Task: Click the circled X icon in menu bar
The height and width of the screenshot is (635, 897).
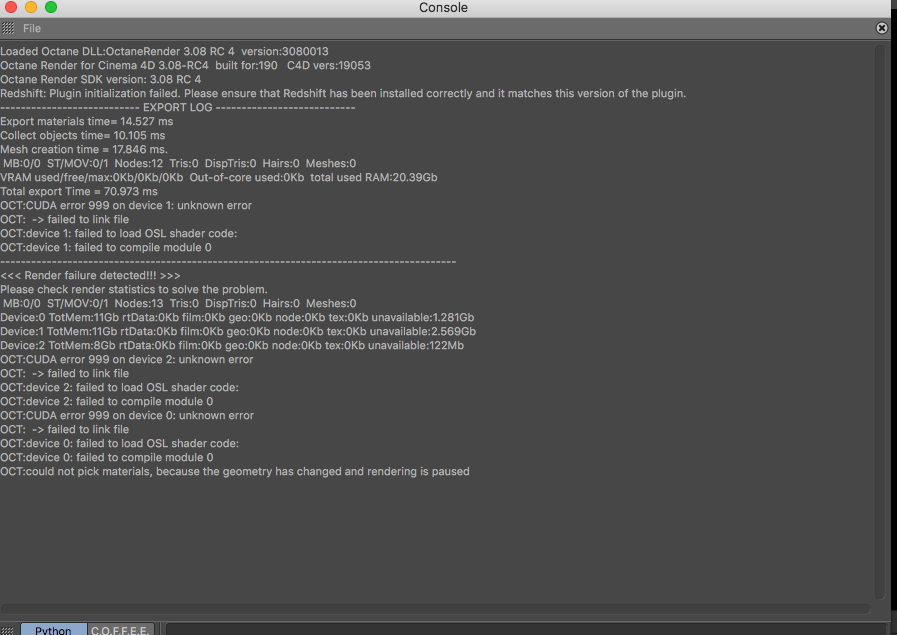Action: tap(882, 28)
